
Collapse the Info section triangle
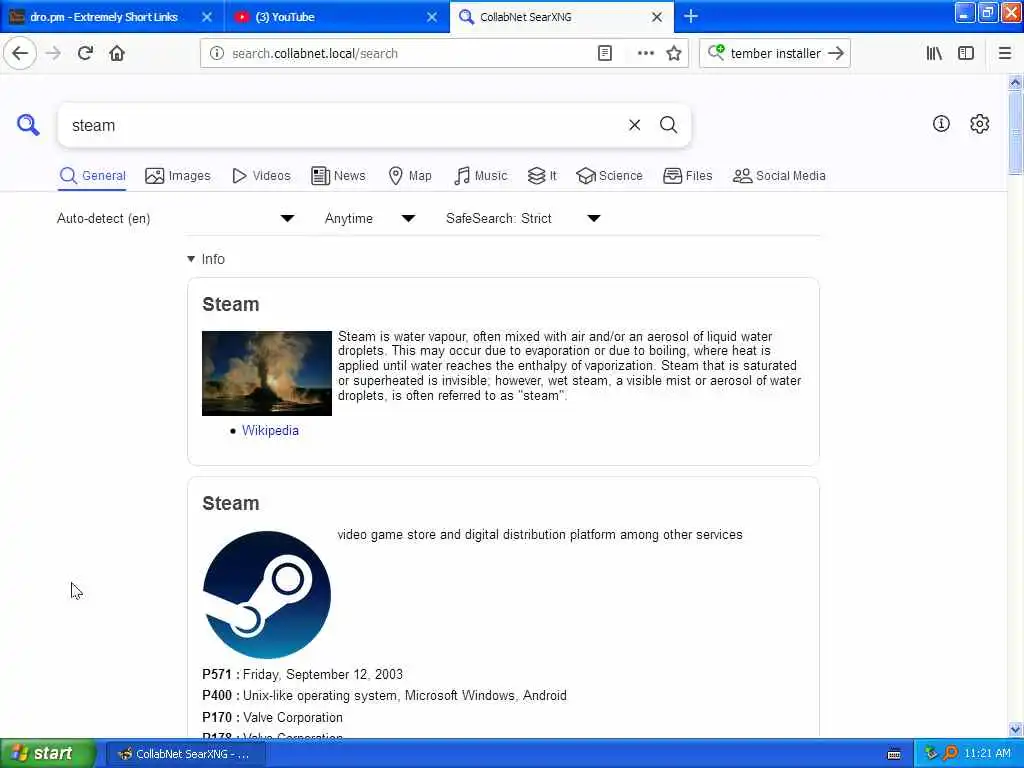(191, 259)
